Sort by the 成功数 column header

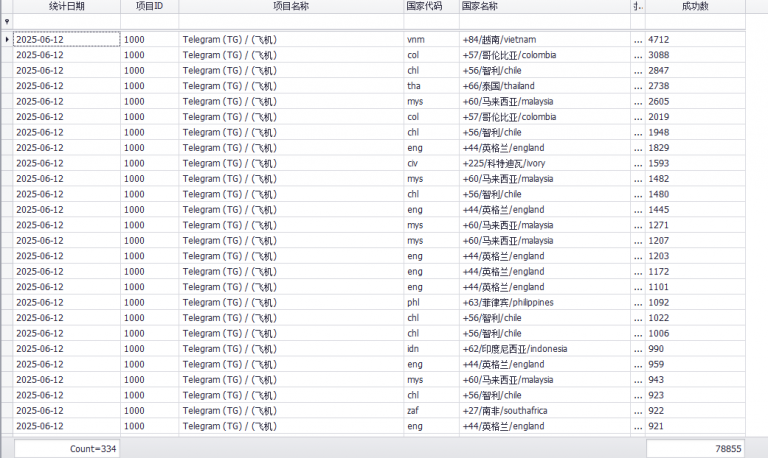pos(695,6)
